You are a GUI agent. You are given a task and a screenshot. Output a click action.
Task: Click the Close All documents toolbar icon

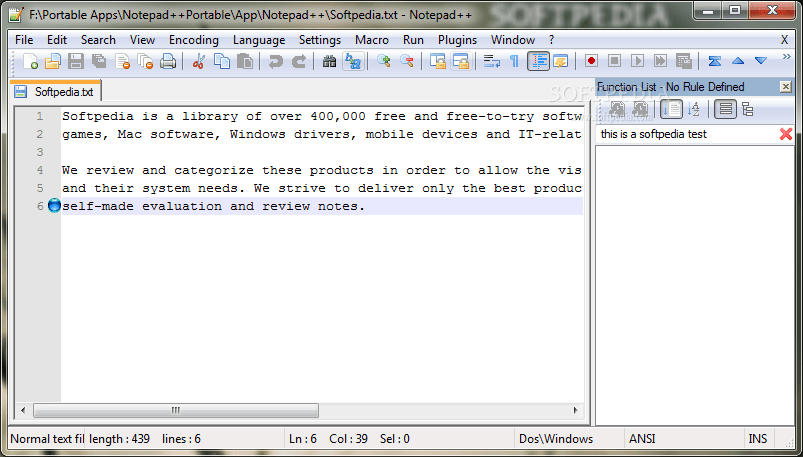(145, 61)
